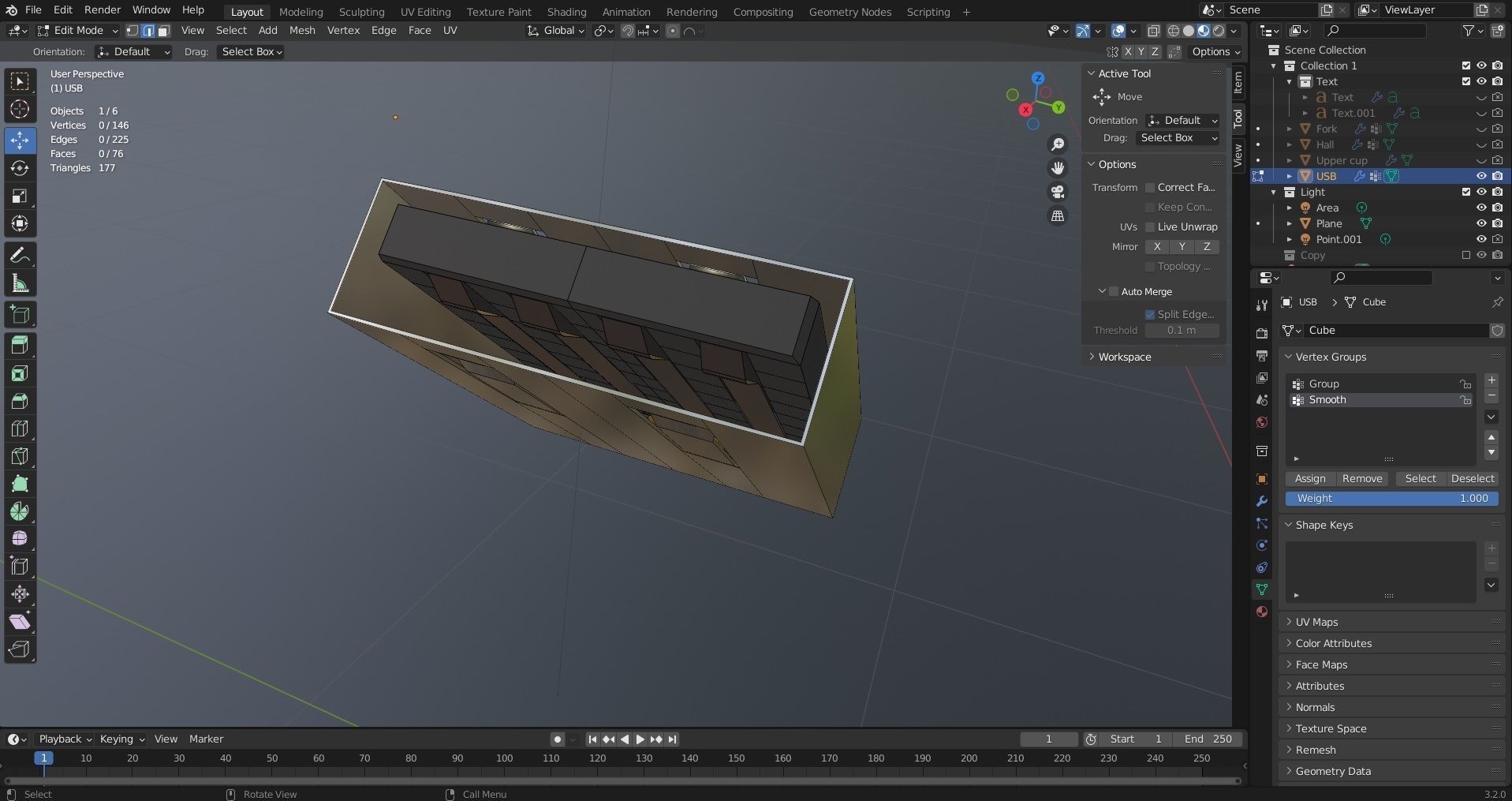Open the Drag Select Box dropdown in header
This screenshot has width=1512, height=801.
(x=251, y=52)
